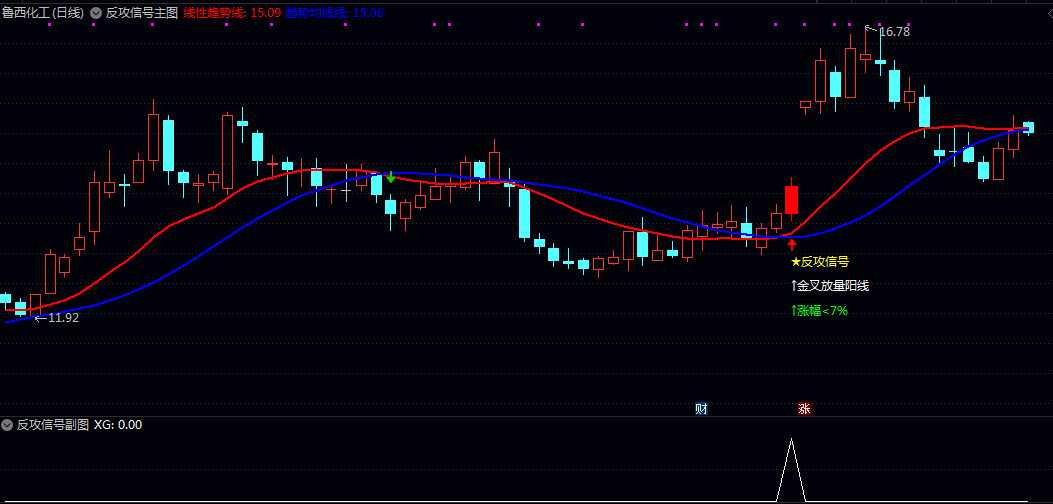Image resolution: width=1053 pixels, height=504 pixels.
Task: Click the blue 趋势均线线: 15.06 value
Action: tap(334, 12)
